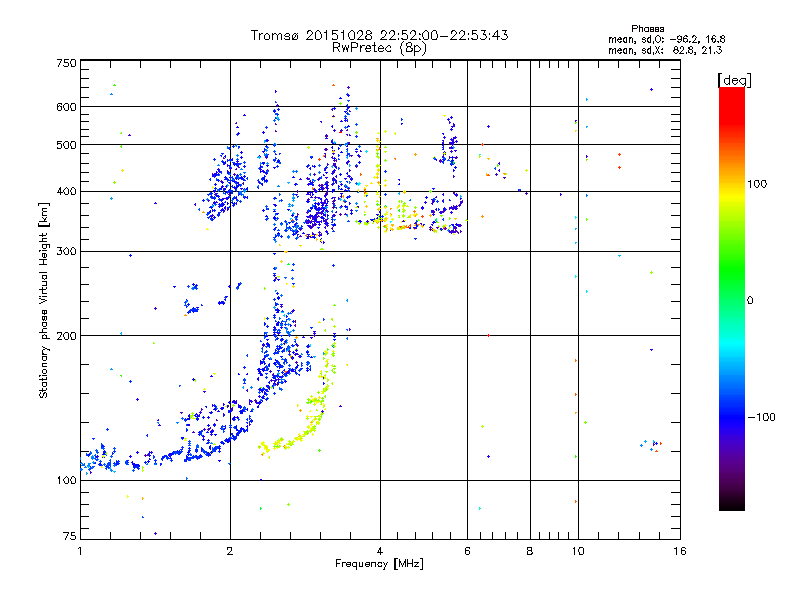Click the y-axis tick label '600'
This screenshot has width=800, height=600.
(x=66, y=107)
